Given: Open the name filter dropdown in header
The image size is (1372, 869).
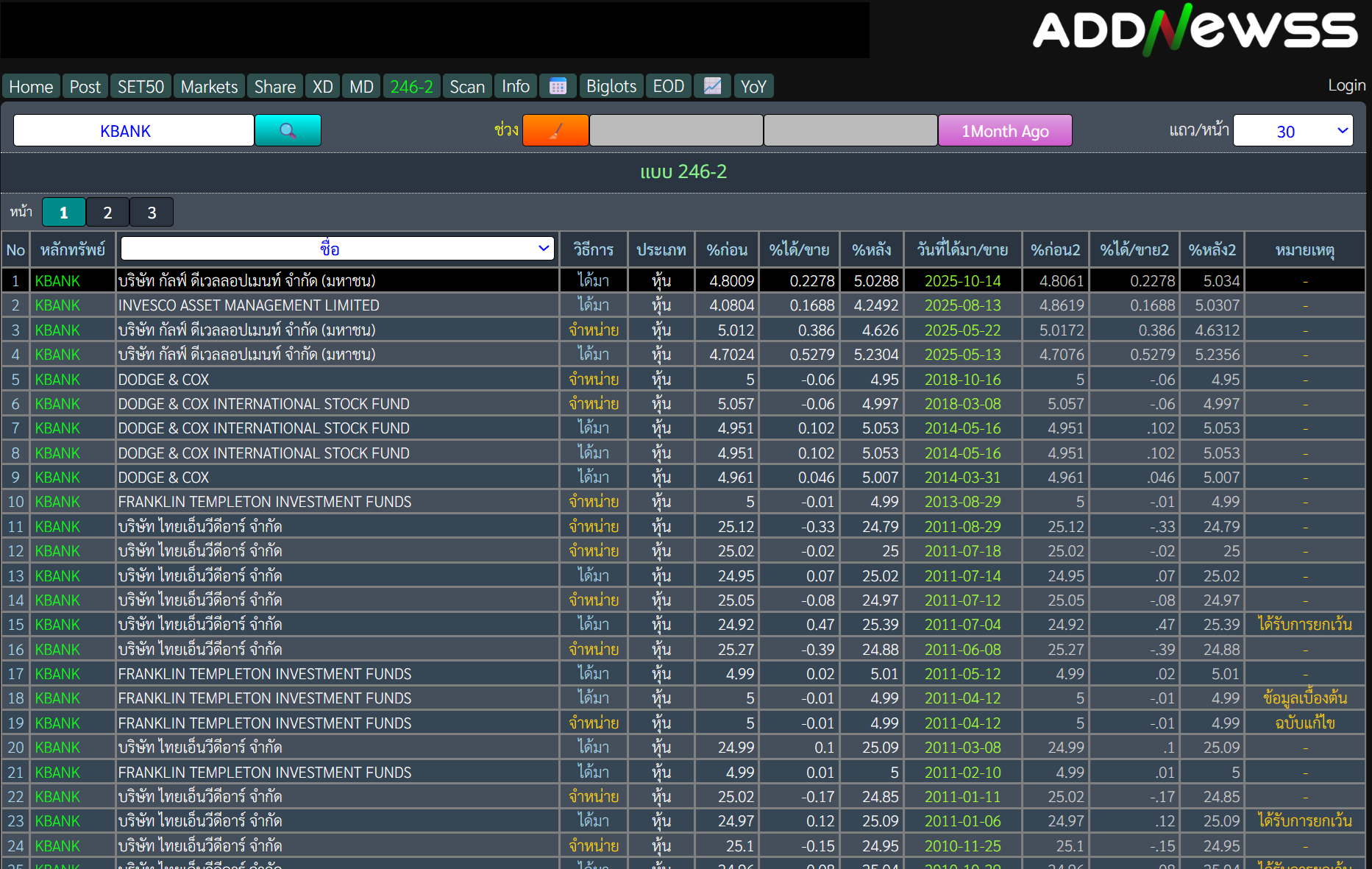Looking at the screenshot, I should click(338, 249).
